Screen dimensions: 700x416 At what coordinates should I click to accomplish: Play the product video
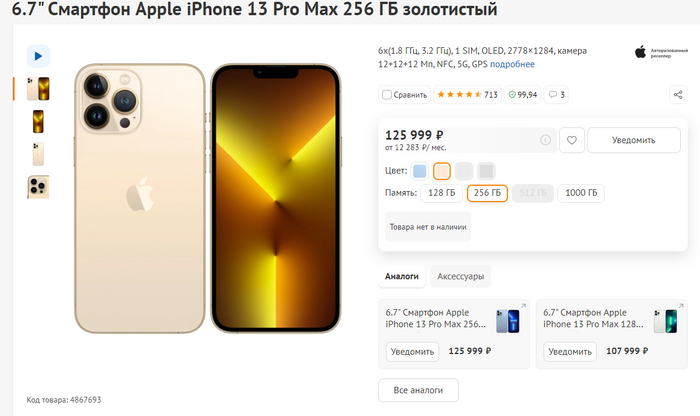click(38, 56)
